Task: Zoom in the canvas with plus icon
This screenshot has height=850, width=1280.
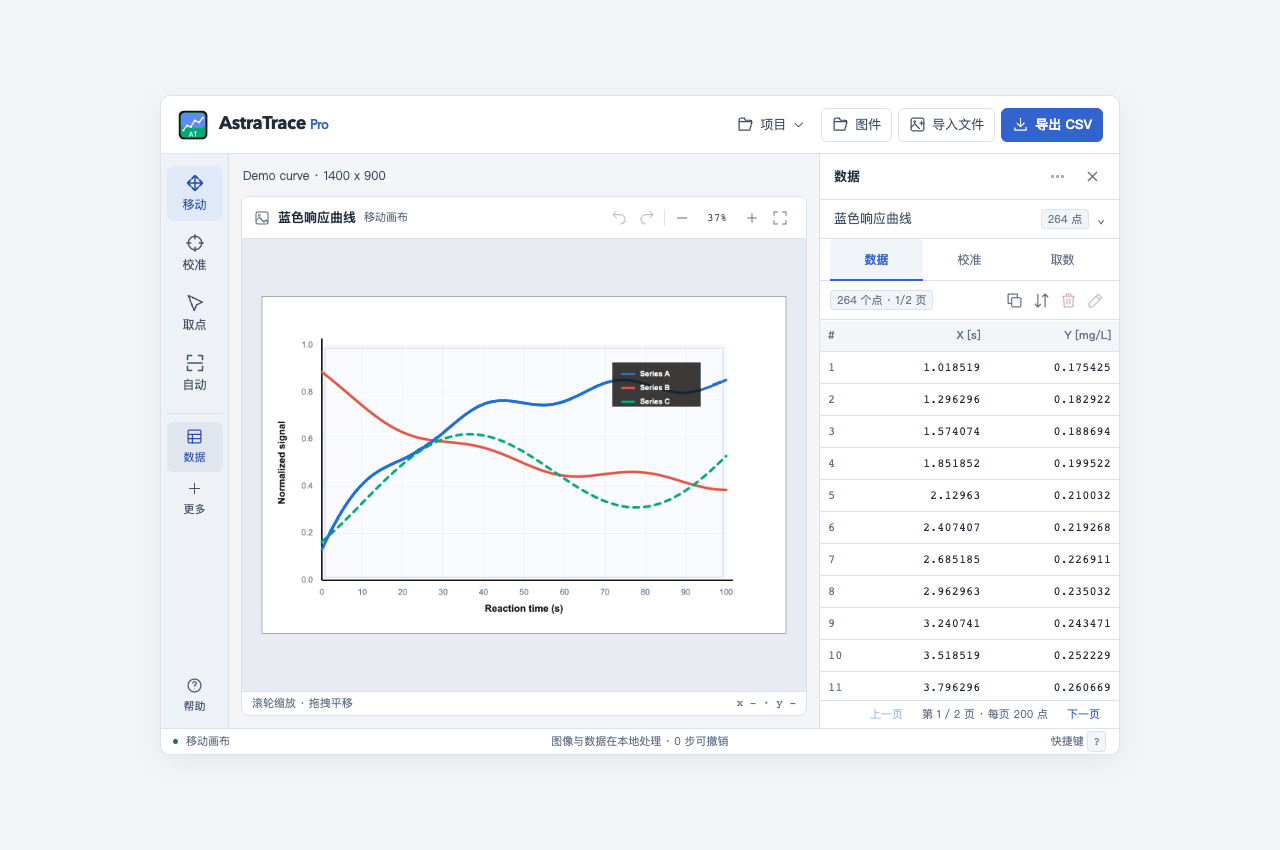Action: (752, 218)
